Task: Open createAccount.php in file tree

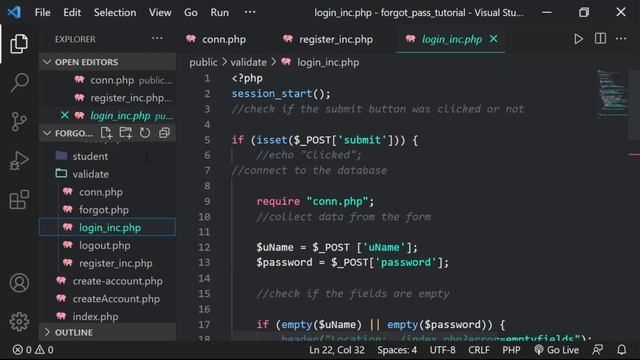Action: (107, 299)
